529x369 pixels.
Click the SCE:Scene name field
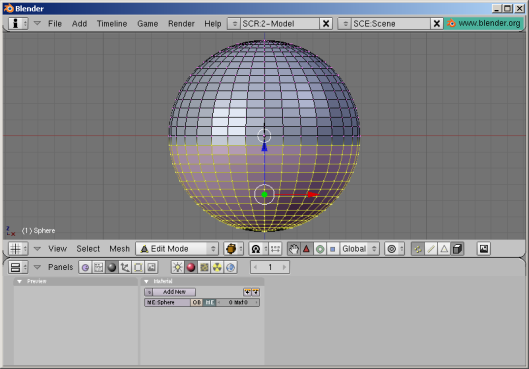point(391,24)
